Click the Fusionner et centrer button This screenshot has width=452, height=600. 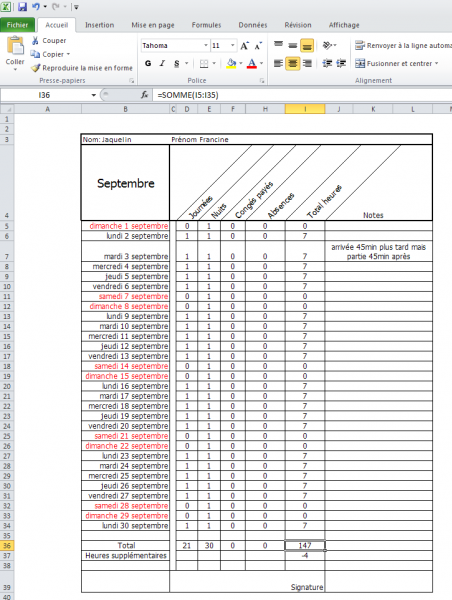pyautogui.click(x=397, y=64)
